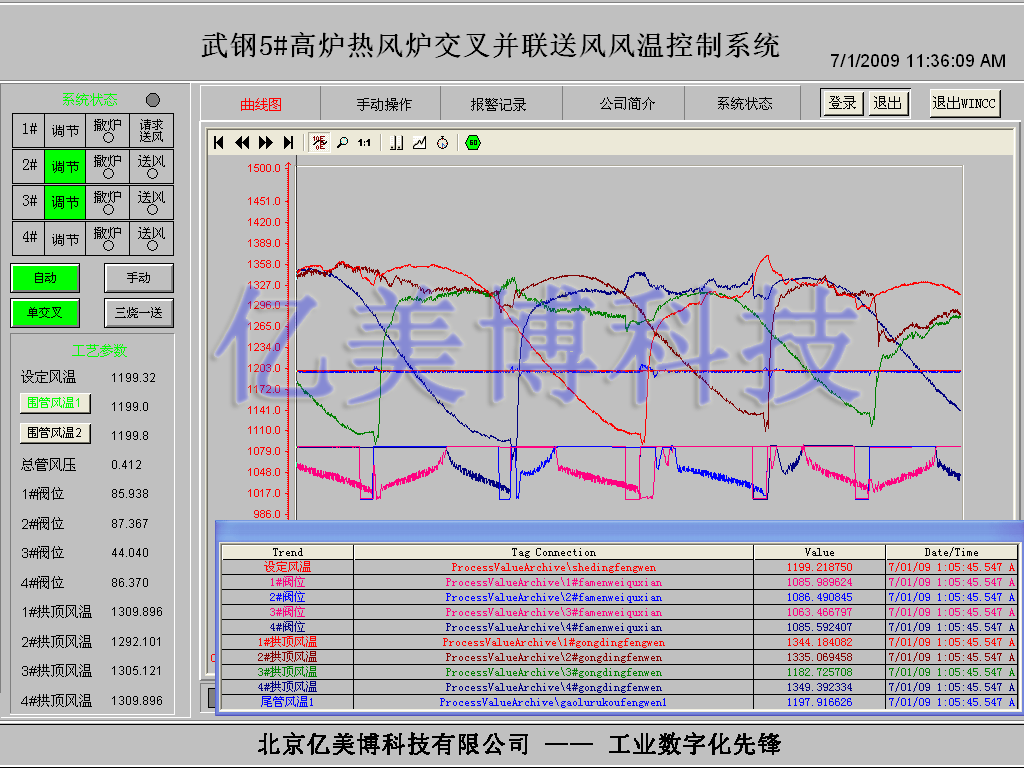The image size is (1024, 768).
Task: Click the magnifier zoom icon
Action: (342, 143)
